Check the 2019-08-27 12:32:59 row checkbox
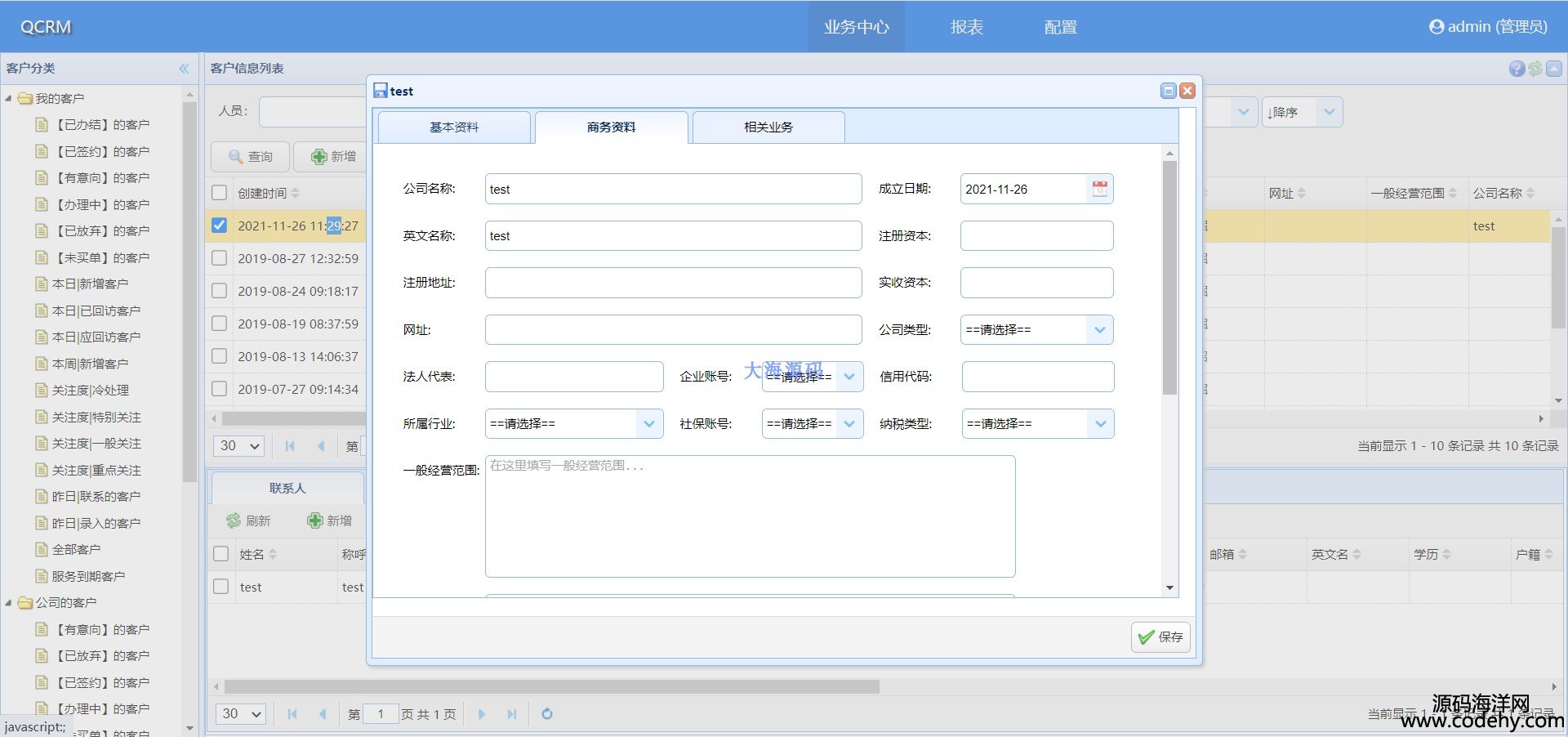The height and width of the screenshot is (737, 1568). click(x=219, y=258)
